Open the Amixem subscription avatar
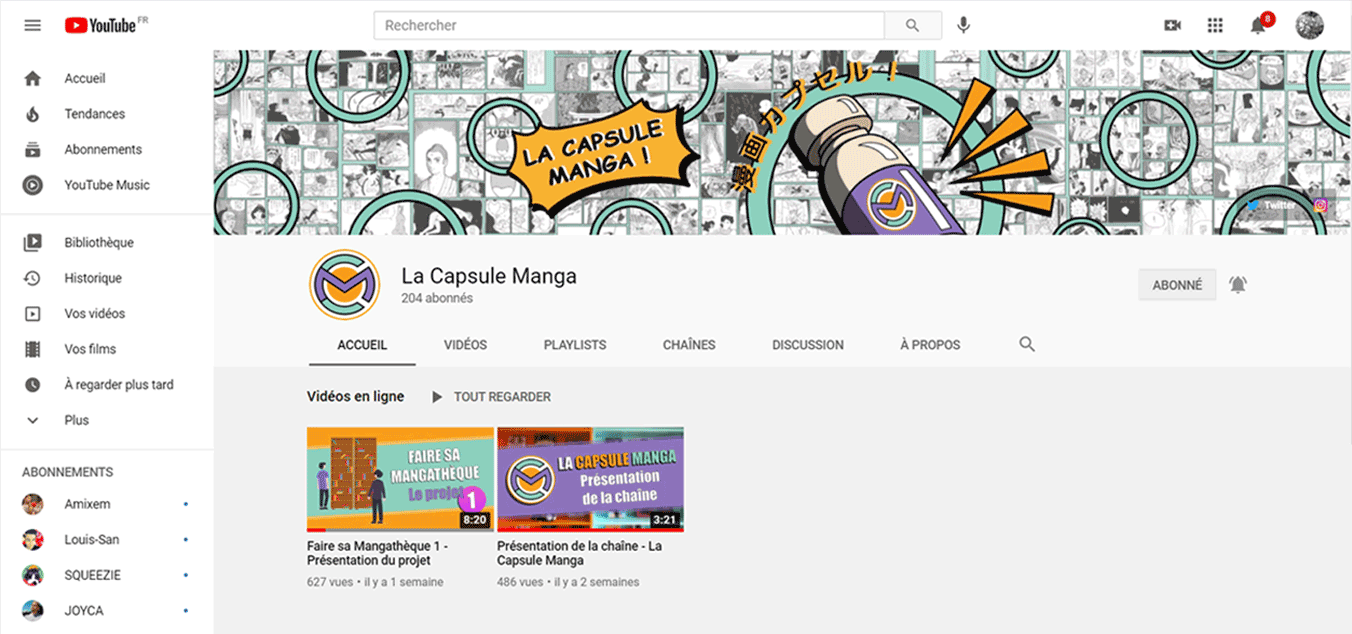 click(33, 504)
